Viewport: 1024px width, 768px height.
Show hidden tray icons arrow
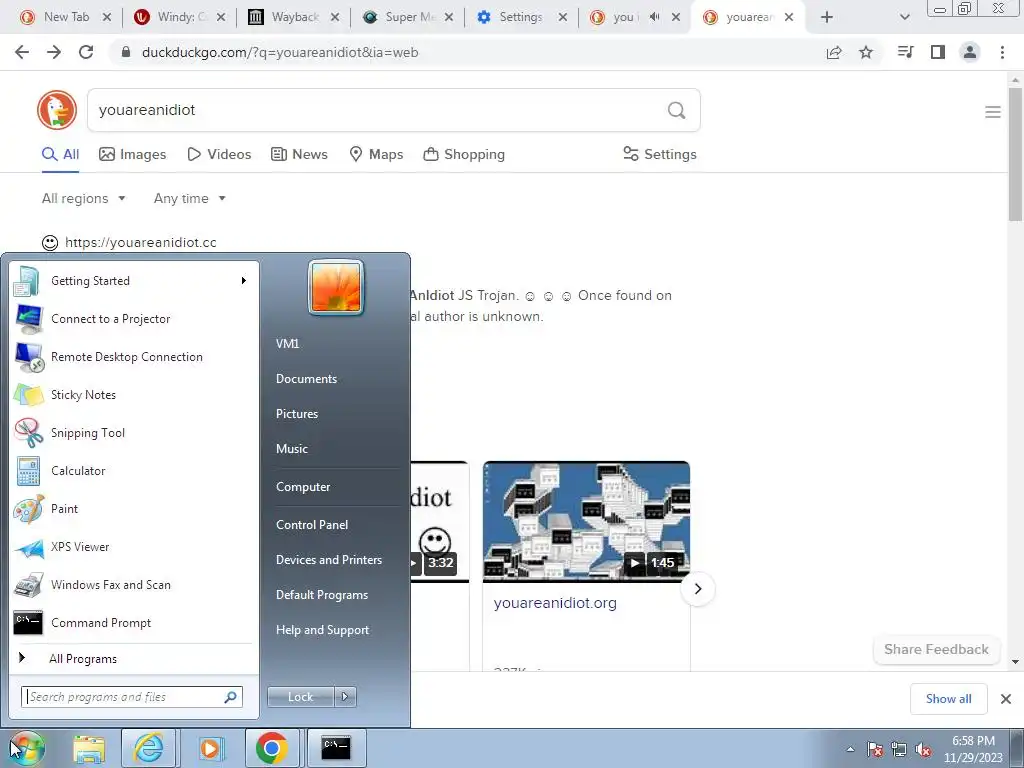pos(850,750)
